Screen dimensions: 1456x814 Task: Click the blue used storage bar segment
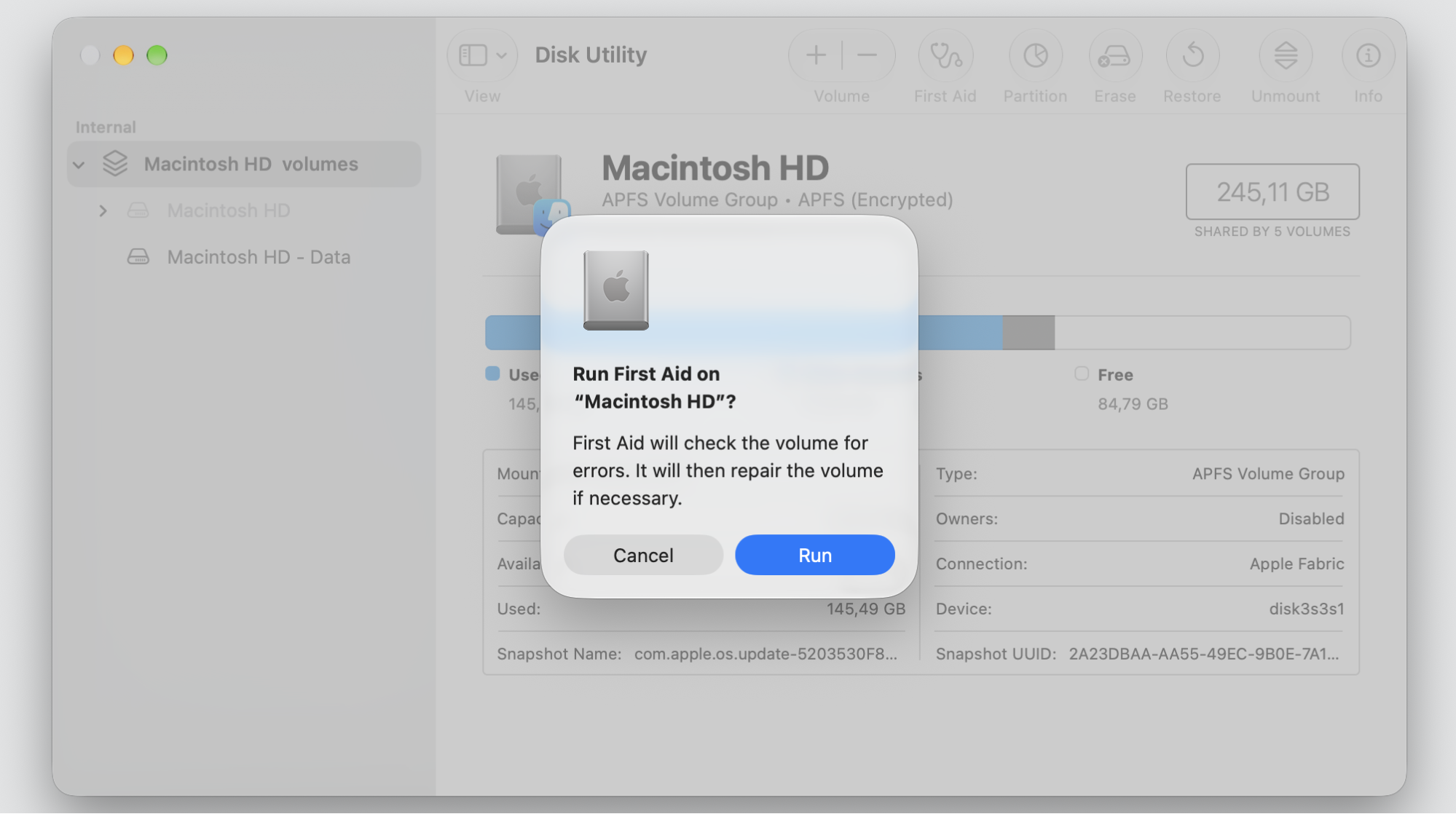(744, 333)
